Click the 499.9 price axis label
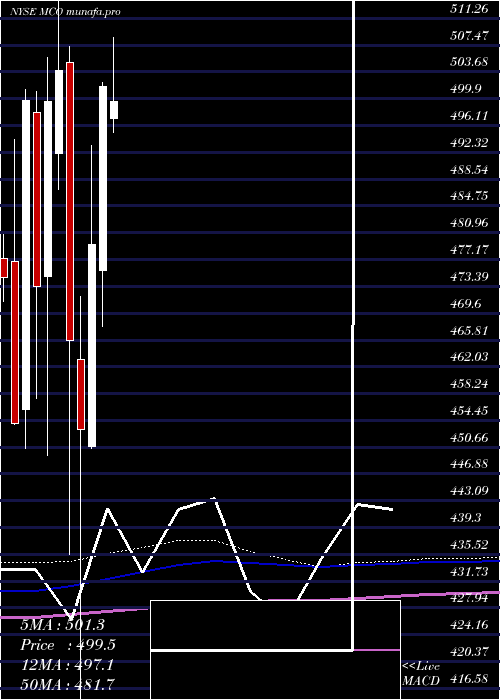 point(466,89)
